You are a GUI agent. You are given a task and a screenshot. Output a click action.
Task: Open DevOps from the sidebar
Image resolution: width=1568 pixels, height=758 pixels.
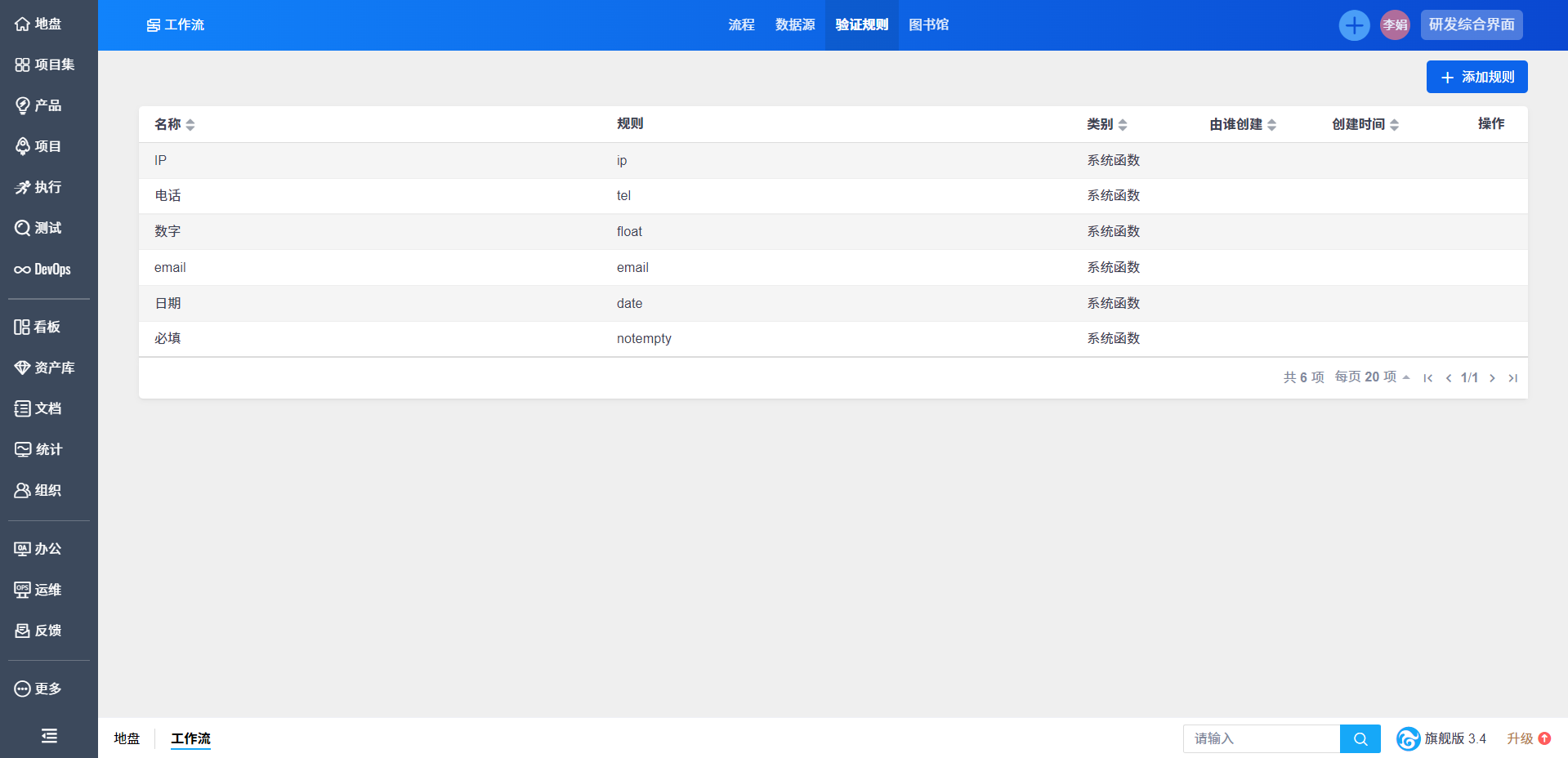(x=43, y=270)
